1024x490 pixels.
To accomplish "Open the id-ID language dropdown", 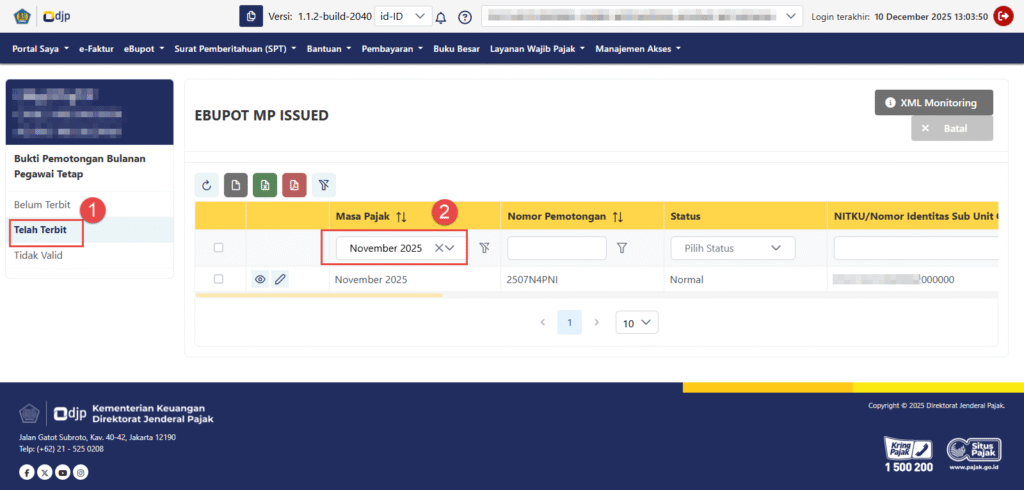I will pos(404,17).
